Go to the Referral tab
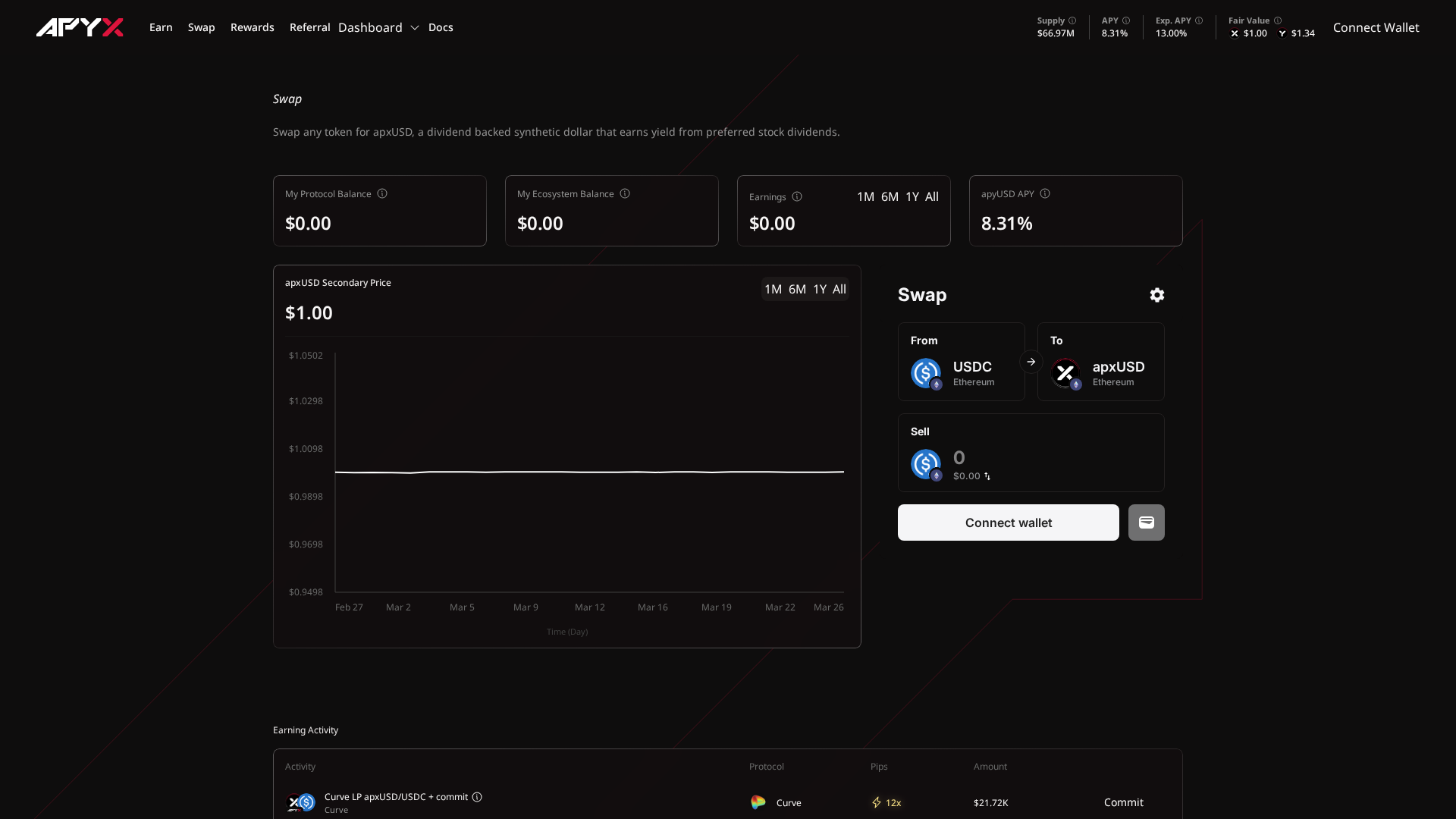This screenshot has height=819, width=1456. point(309,27)
